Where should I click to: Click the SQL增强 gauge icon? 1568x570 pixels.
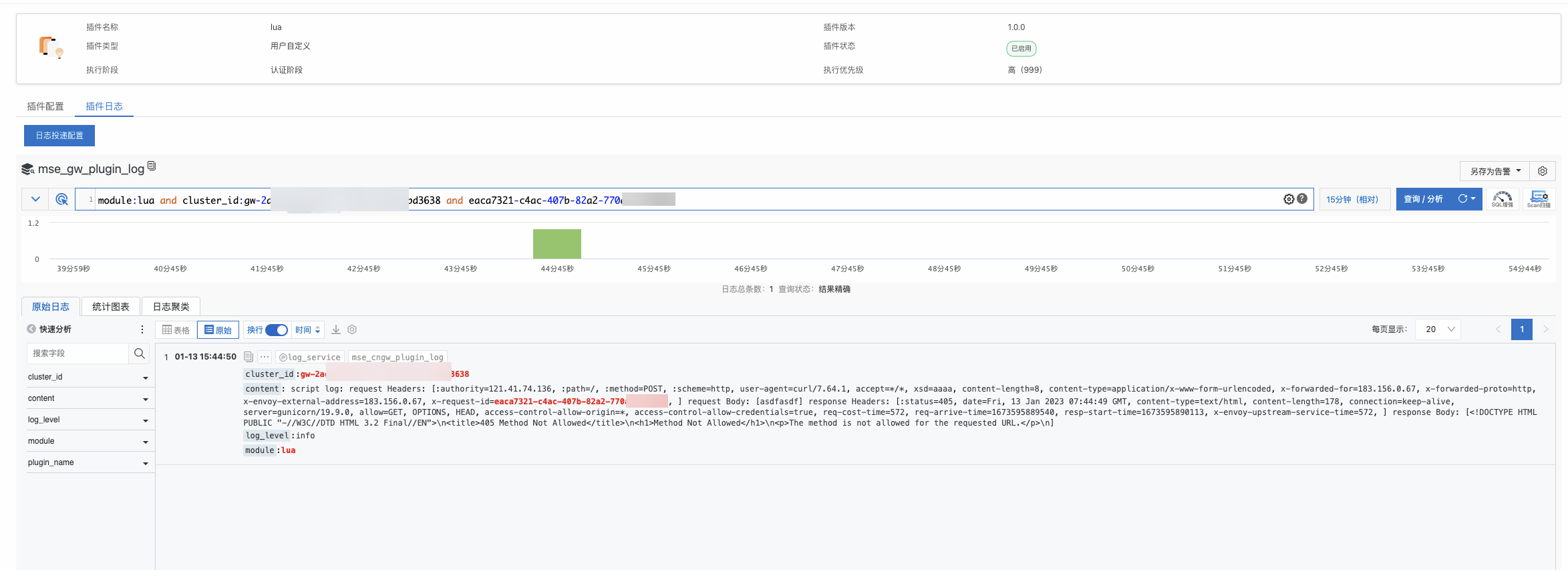coord(1503,199)
